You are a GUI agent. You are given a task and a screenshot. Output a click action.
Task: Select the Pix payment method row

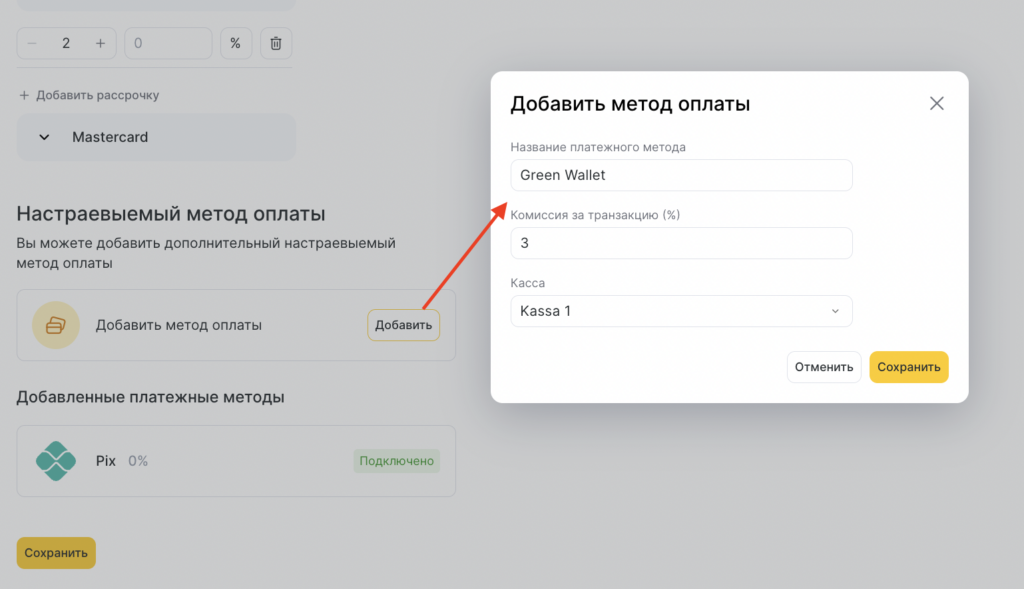click(x=235, y=461)
